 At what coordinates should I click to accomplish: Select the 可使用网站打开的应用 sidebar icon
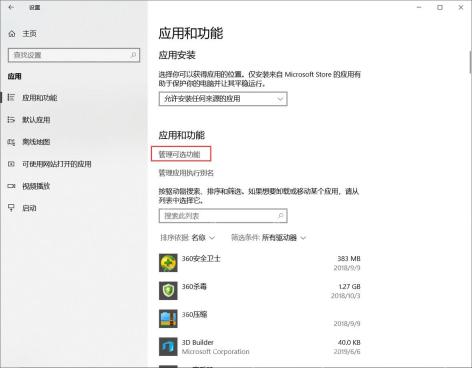[11, 164]
